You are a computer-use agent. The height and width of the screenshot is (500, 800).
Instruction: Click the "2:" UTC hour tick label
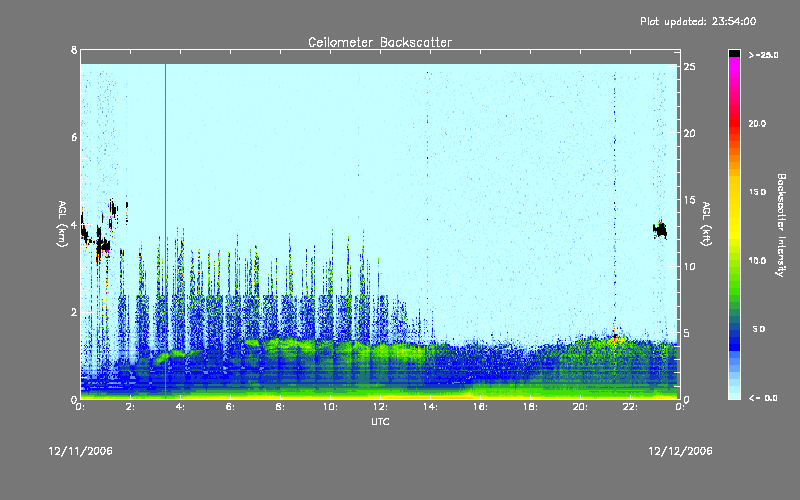[x=131, y=407]
